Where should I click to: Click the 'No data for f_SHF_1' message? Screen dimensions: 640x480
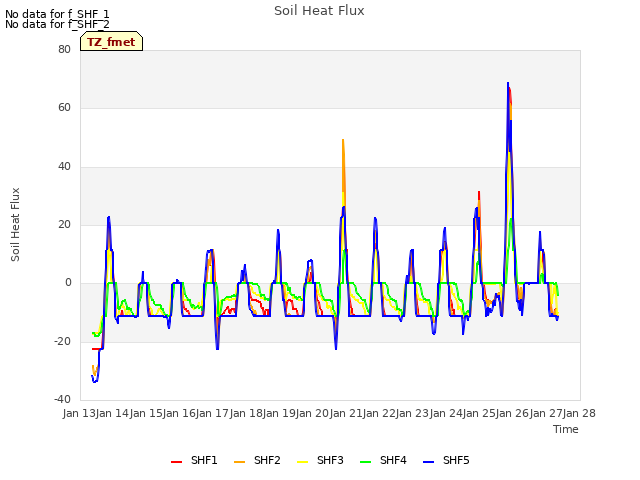pyautogui.click(x=57, y=14)
